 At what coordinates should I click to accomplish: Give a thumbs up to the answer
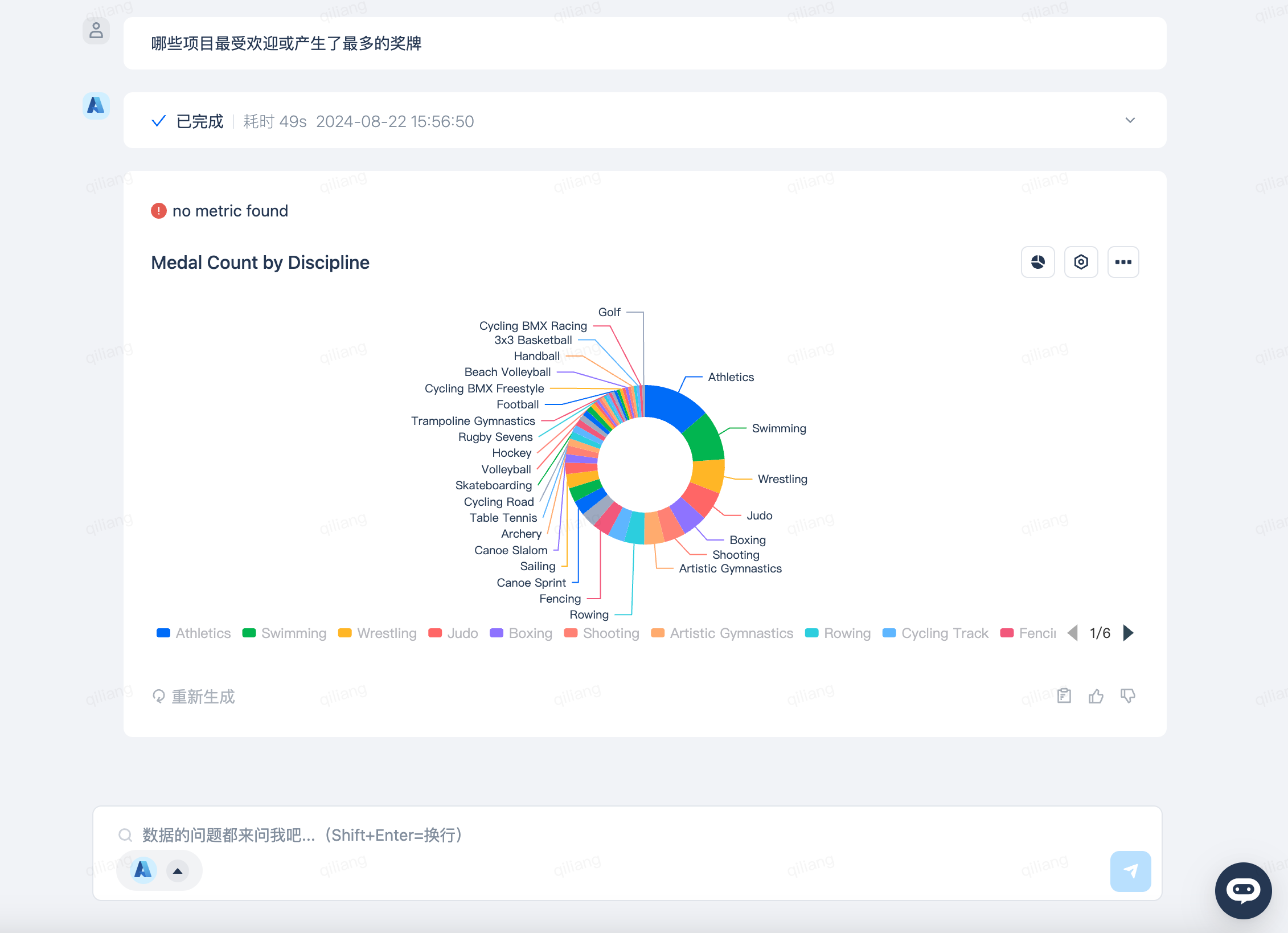tap(1096, 695)
